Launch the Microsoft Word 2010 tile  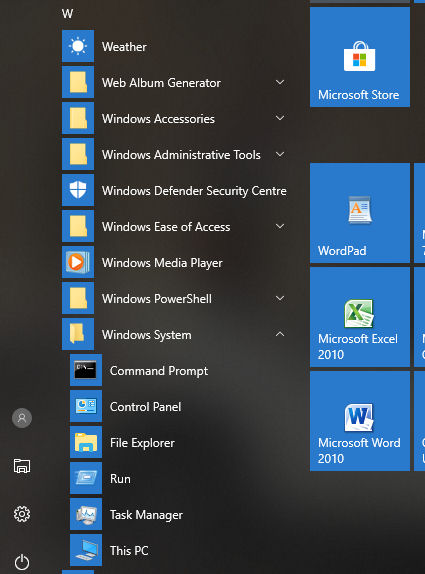[360, 421]
